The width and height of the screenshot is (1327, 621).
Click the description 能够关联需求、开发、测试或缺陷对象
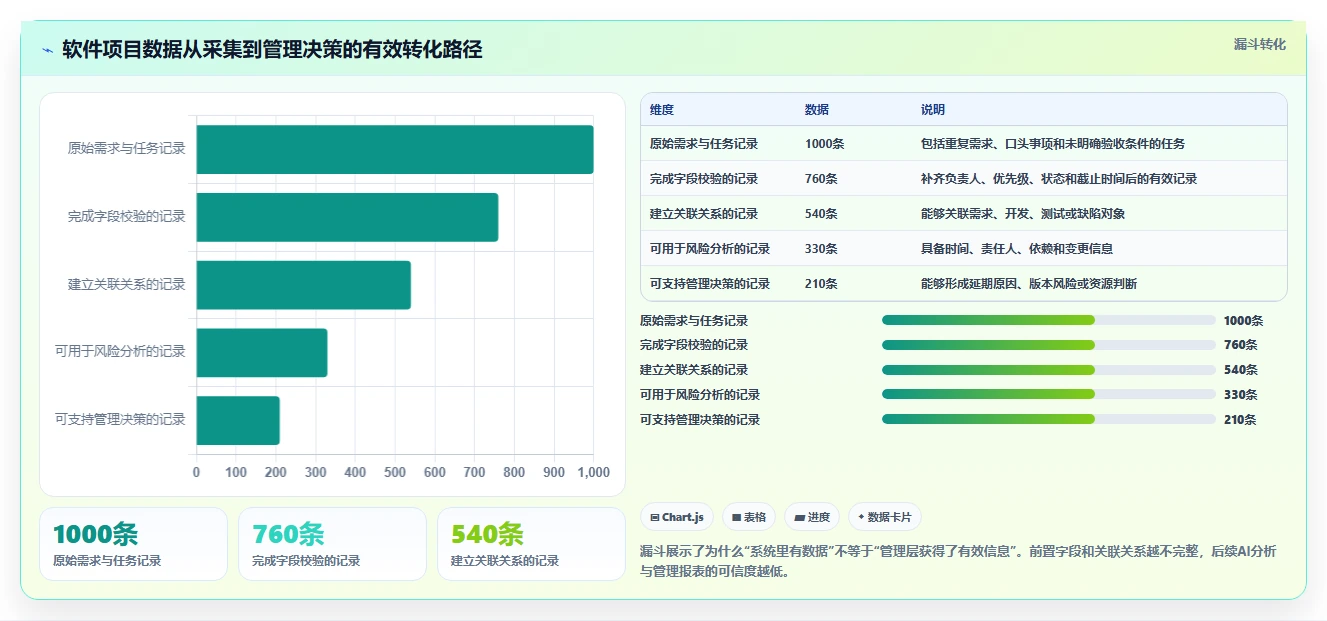click(1023, 214)
